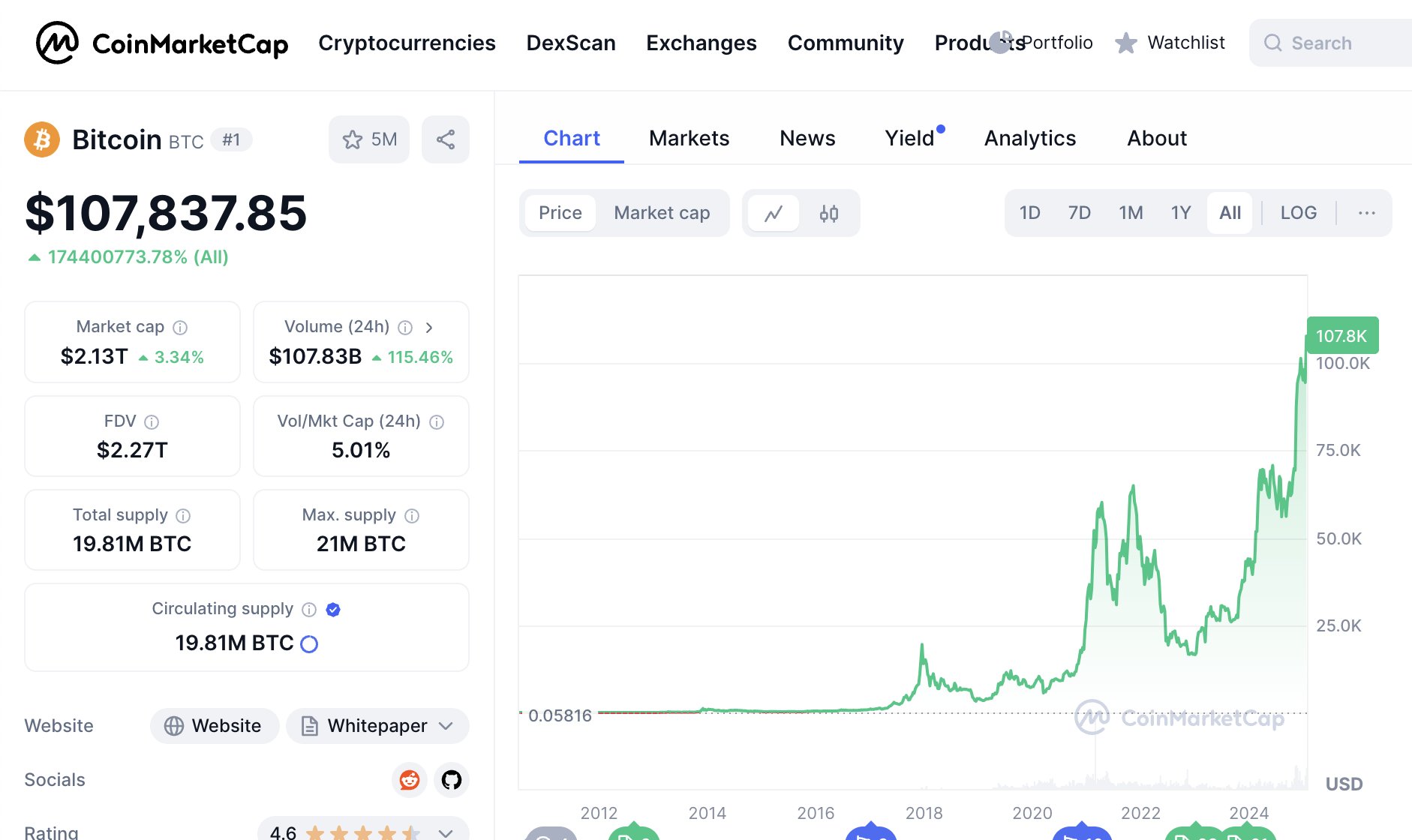Open chart more options ellipsis menu
Viewport: 1412px width, 840px height.
pos(1366,213)
